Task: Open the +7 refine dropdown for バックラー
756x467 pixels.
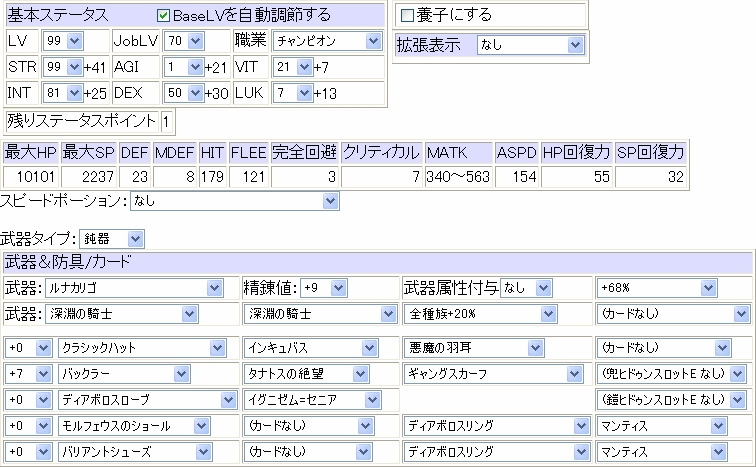Action: click(28, 374)
